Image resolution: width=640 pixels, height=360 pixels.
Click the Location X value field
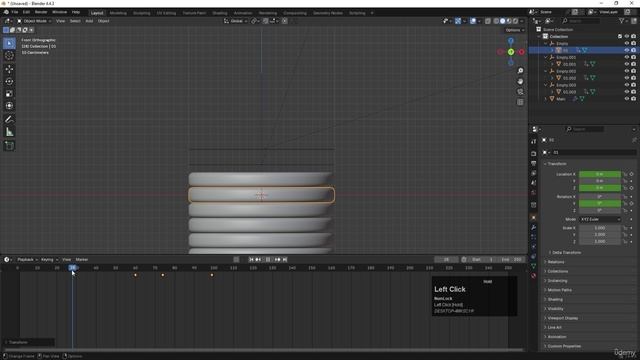click(x=600, y=174)
